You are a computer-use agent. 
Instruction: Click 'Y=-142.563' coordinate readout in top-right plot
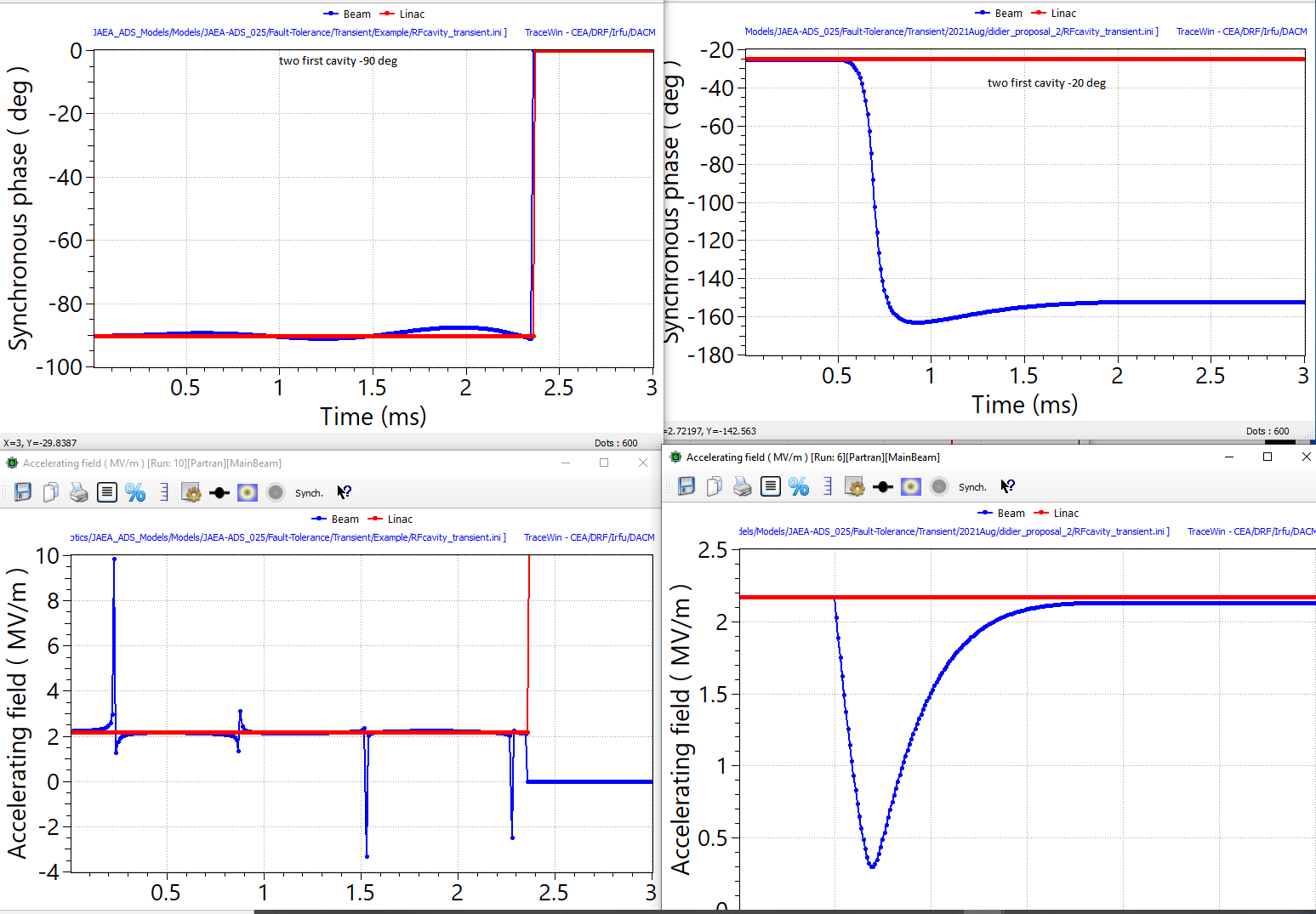tap(730, 431)
